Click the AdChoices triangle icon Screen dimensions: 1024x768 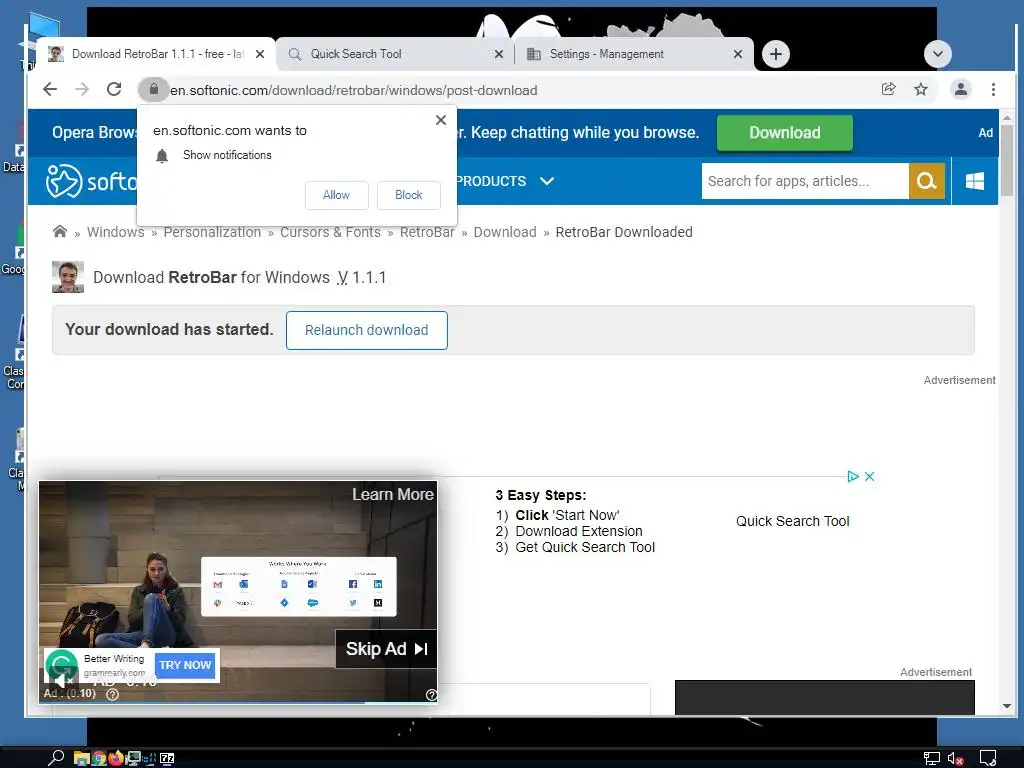[x=852, y=476]
